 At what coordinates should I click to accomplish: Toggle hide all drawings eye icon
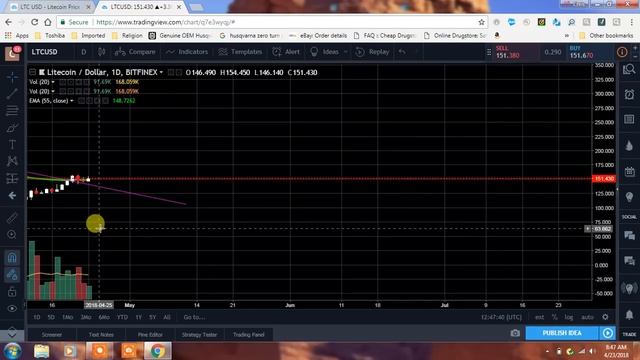tap(12, 308)
